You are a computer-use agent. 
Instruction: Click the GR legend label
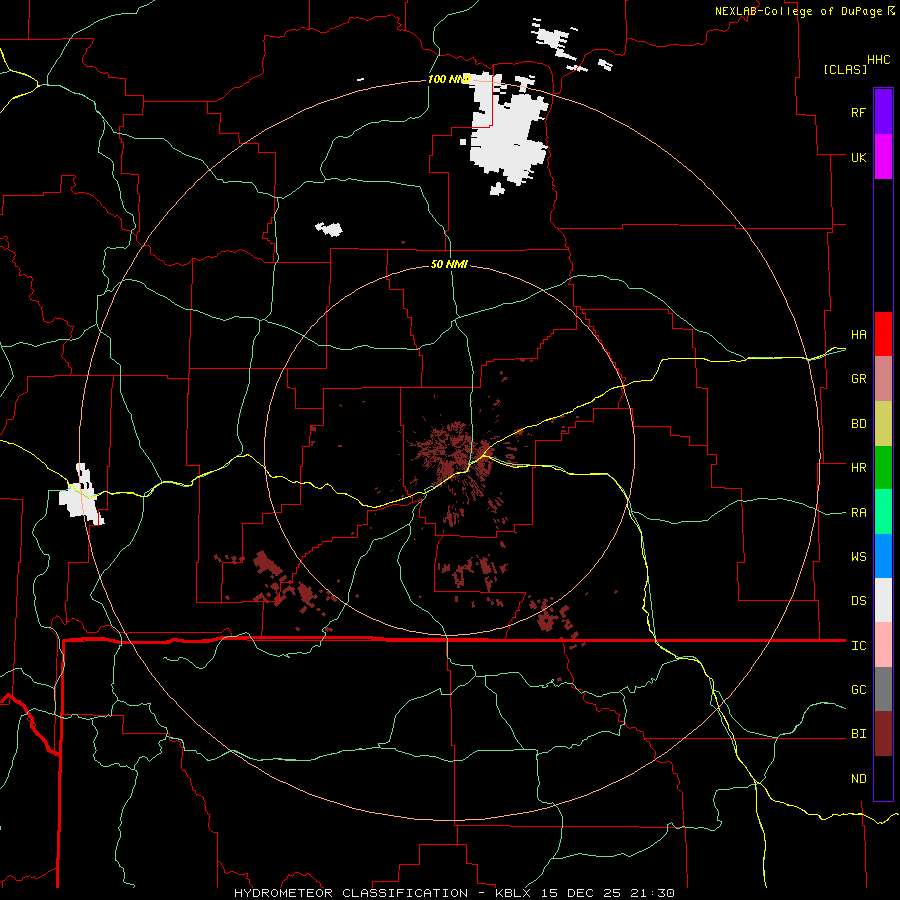(858, 379)
